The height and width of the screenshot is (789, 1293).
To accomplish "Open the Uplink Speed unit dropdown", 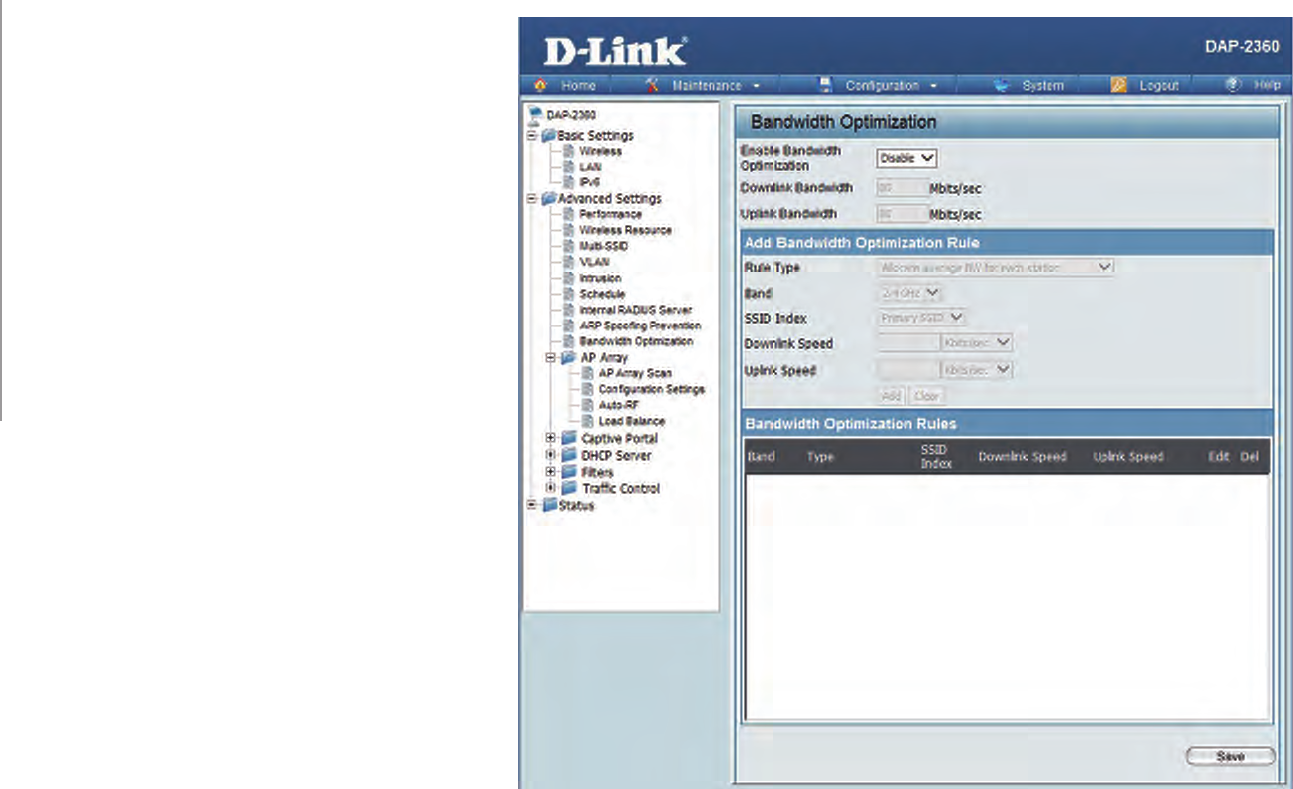I will point(978,370).
